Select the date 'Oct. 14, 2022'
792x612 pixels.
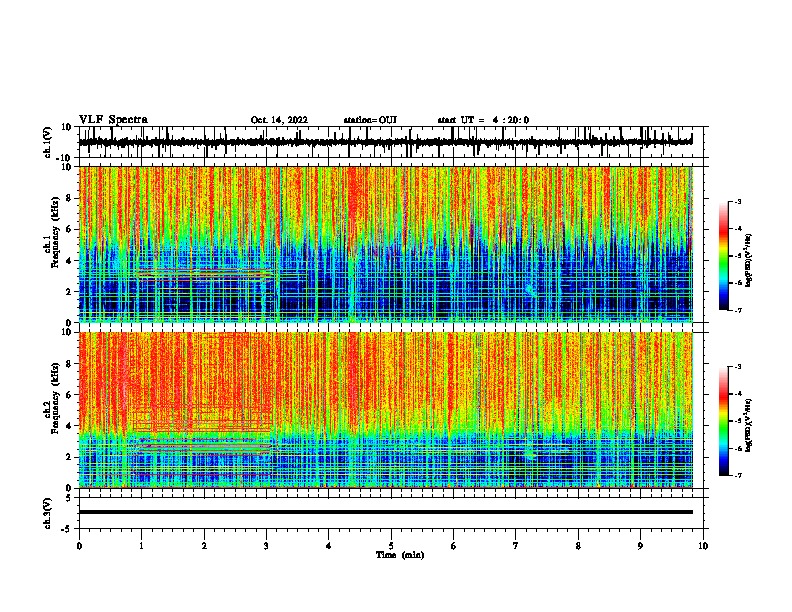point(279,120)
